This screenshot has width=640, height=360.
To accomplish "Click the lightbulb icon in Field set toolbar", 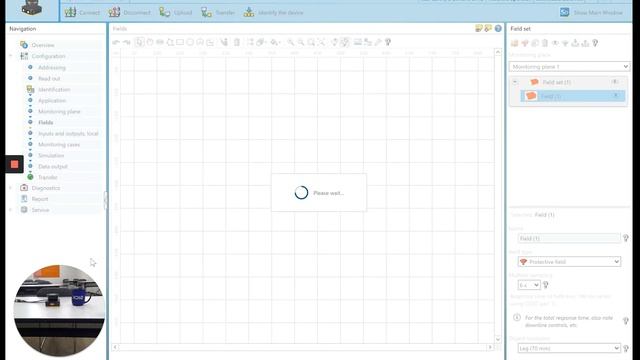I will point(595,43).
